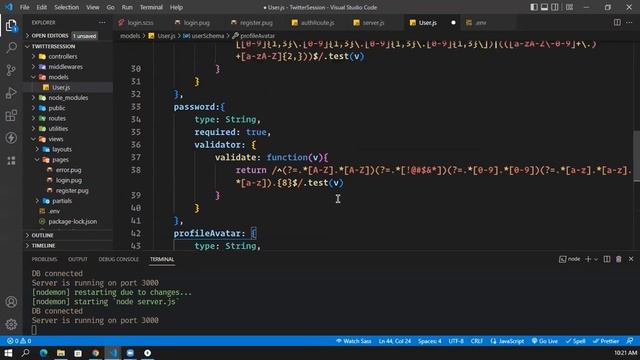Add a new terminal with plus icon
640x360 pixels.
pyautogui.click(x=588, y=259)
